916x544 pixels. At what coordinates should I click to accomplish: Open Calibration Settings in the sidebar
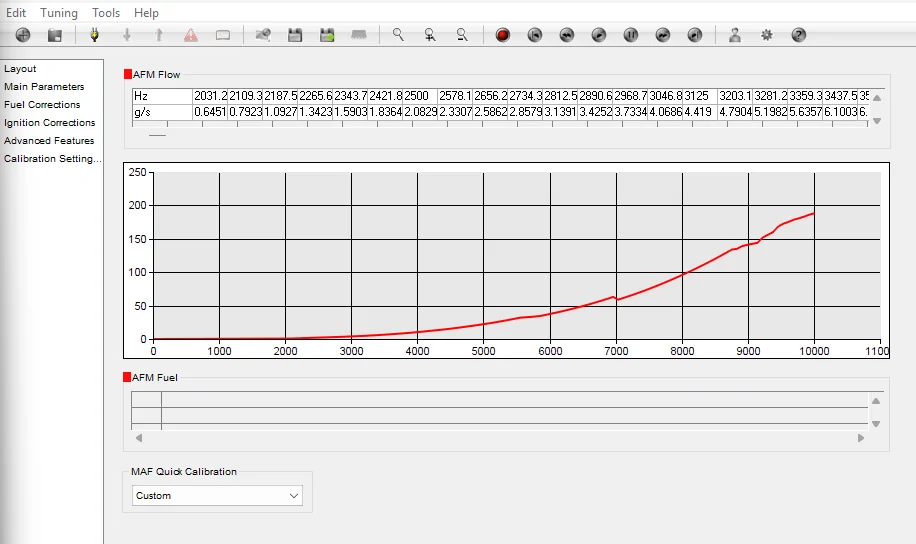click(53, 159)
